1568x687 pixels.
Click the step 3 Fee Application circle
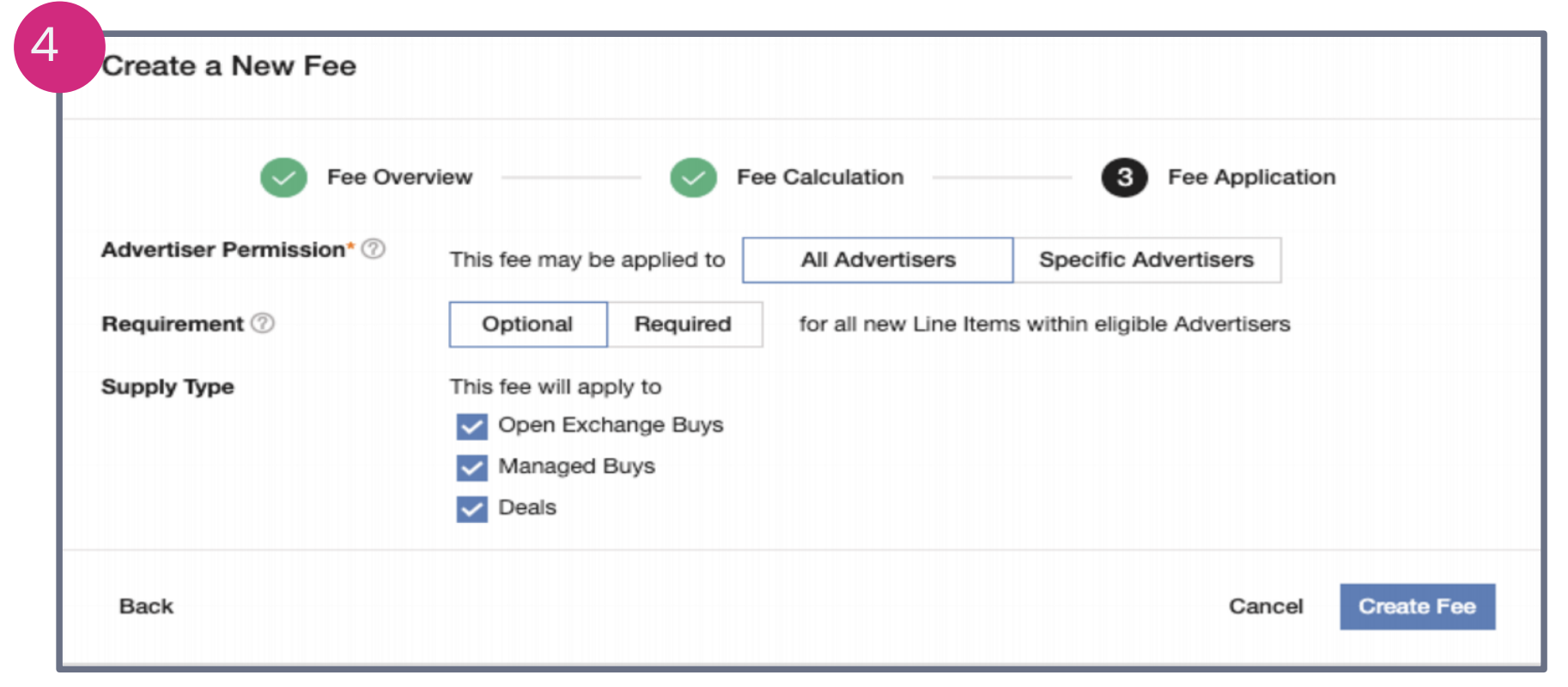[x=1124, y=178]
